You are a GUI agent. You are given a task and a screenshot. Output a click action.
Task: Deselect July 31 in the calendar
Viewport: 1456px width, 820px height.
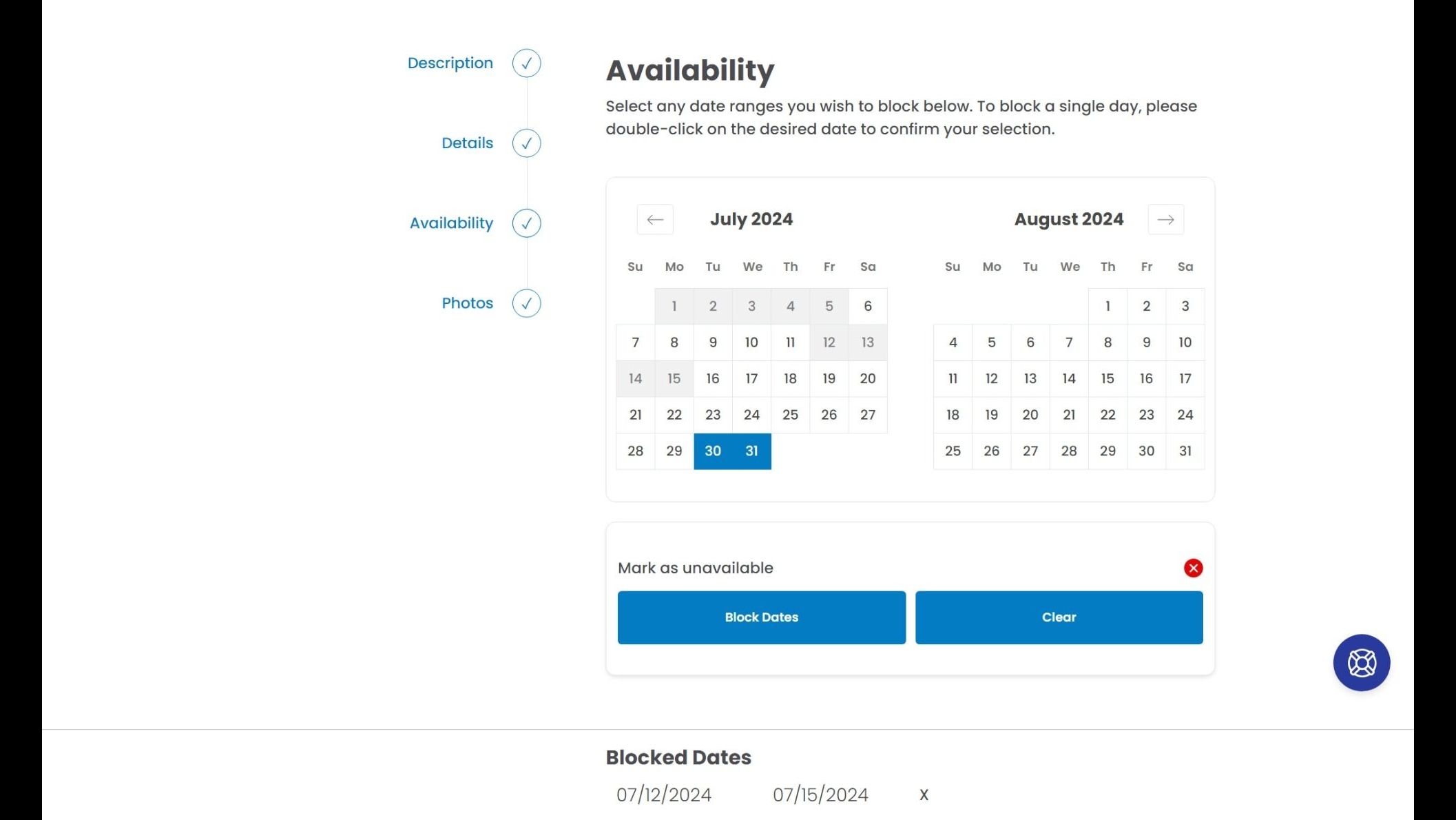coord(751,451)
